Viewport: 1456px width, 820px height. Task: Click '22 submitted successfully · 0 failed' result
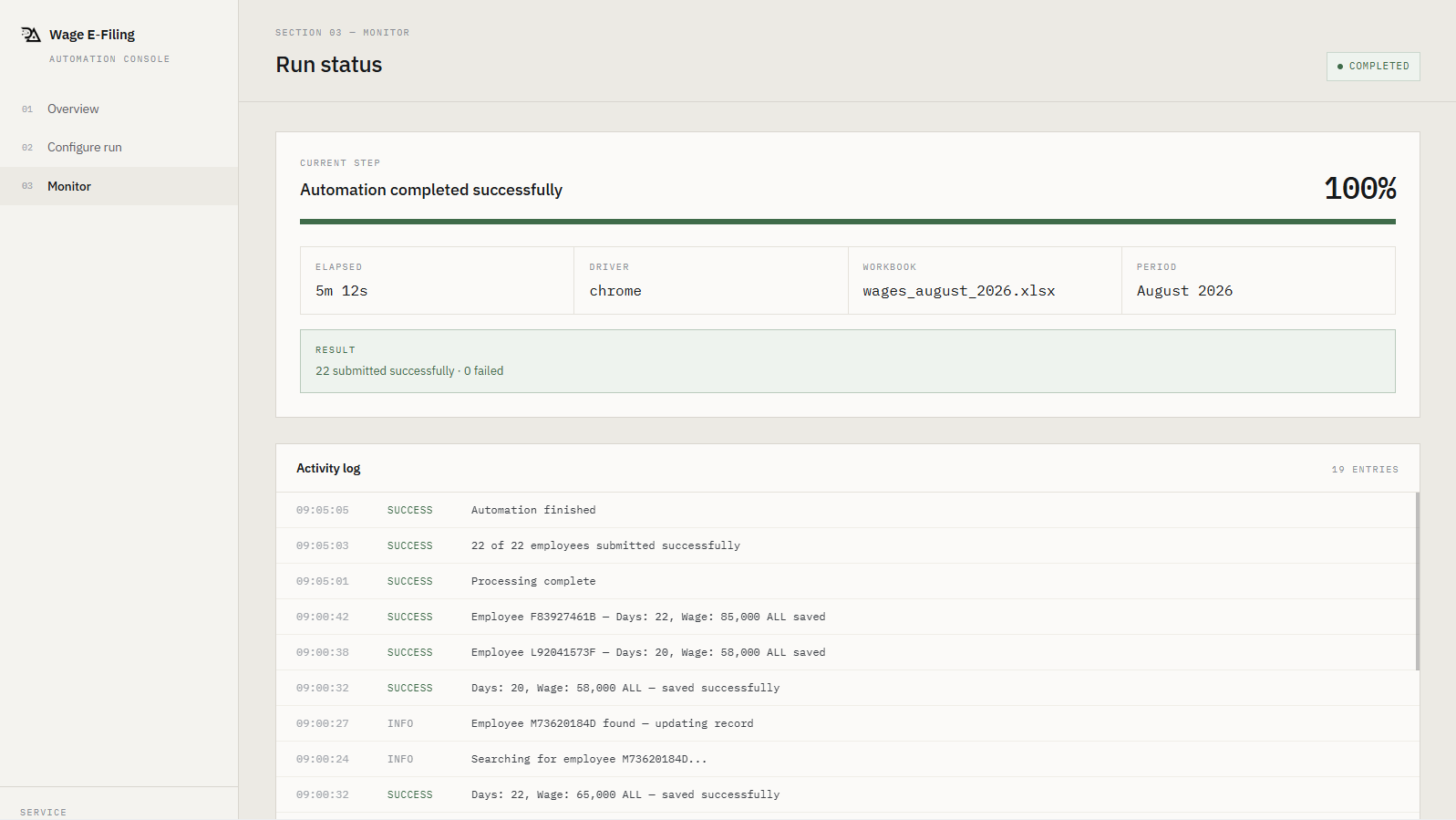point(409,371)
